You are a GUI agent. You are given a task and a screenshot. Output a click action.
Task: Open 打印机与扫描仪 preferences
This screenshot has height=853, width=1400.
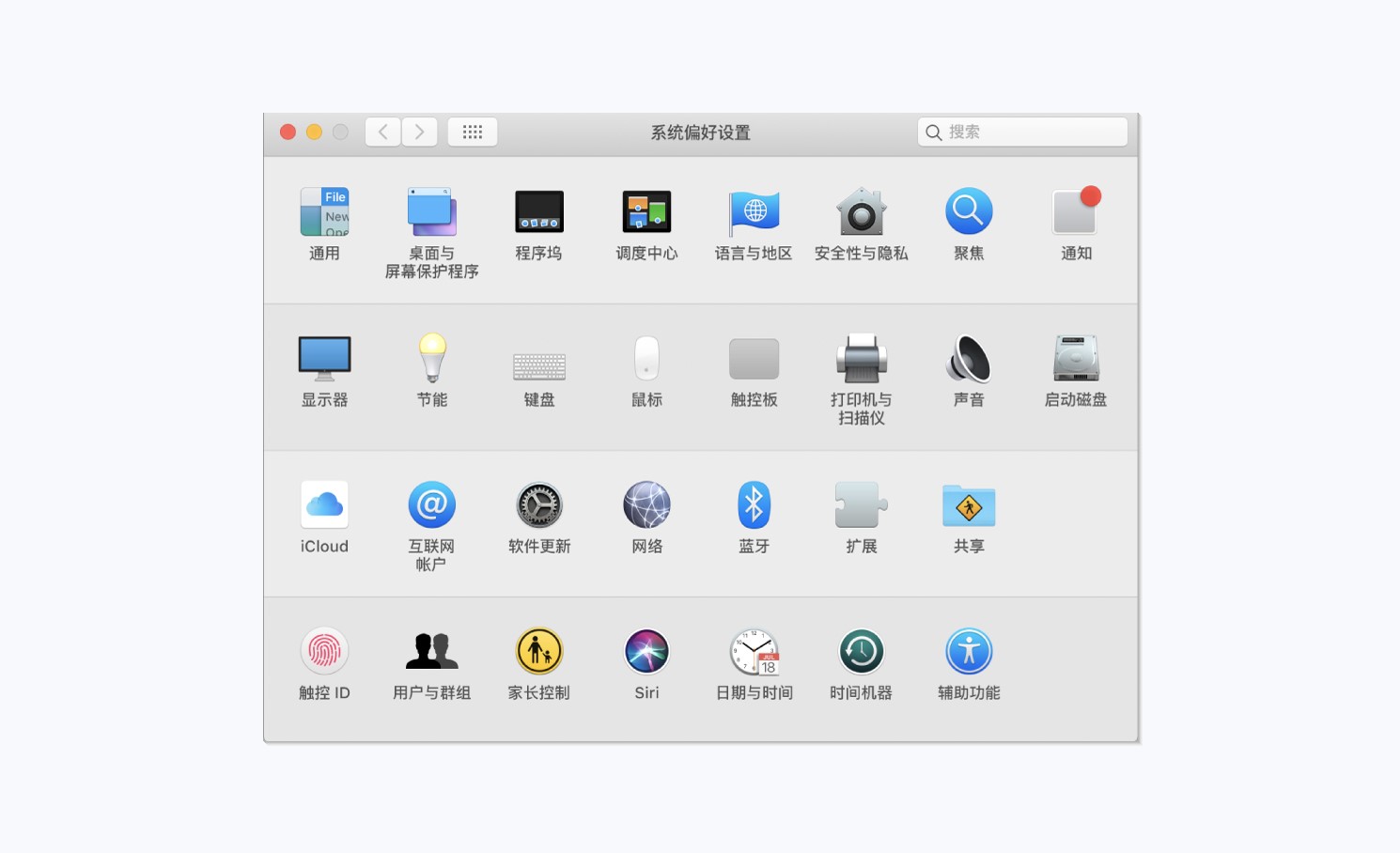861,359
